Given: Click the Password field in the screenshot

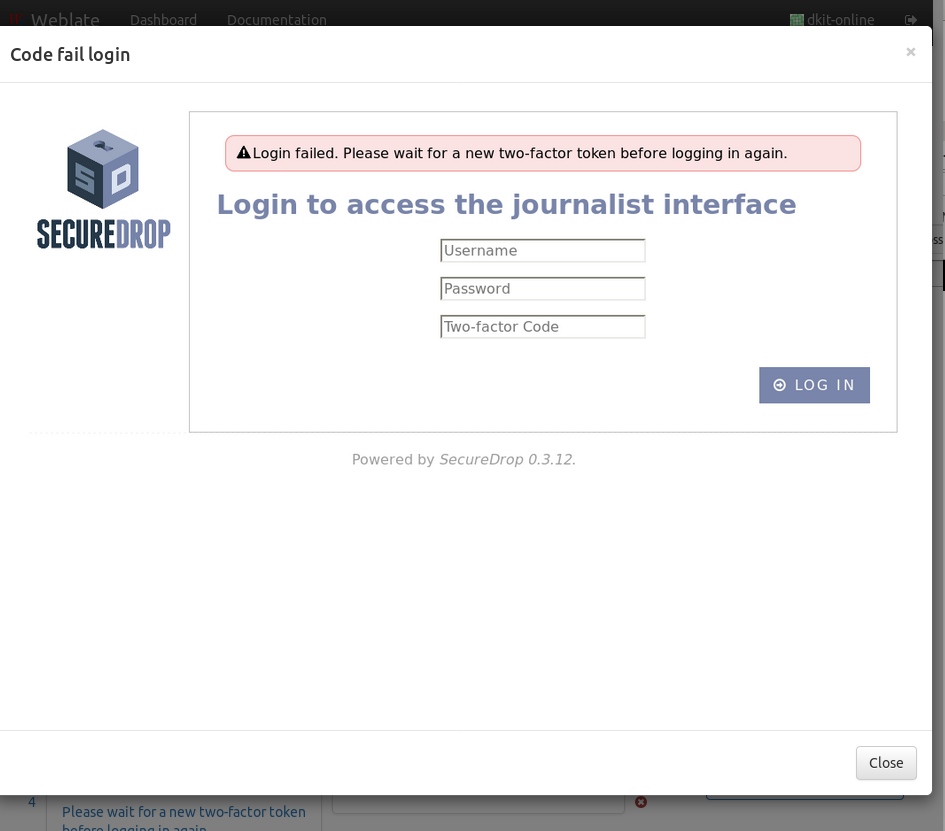Looking at the screenshot, I should (x=542, y=289).
